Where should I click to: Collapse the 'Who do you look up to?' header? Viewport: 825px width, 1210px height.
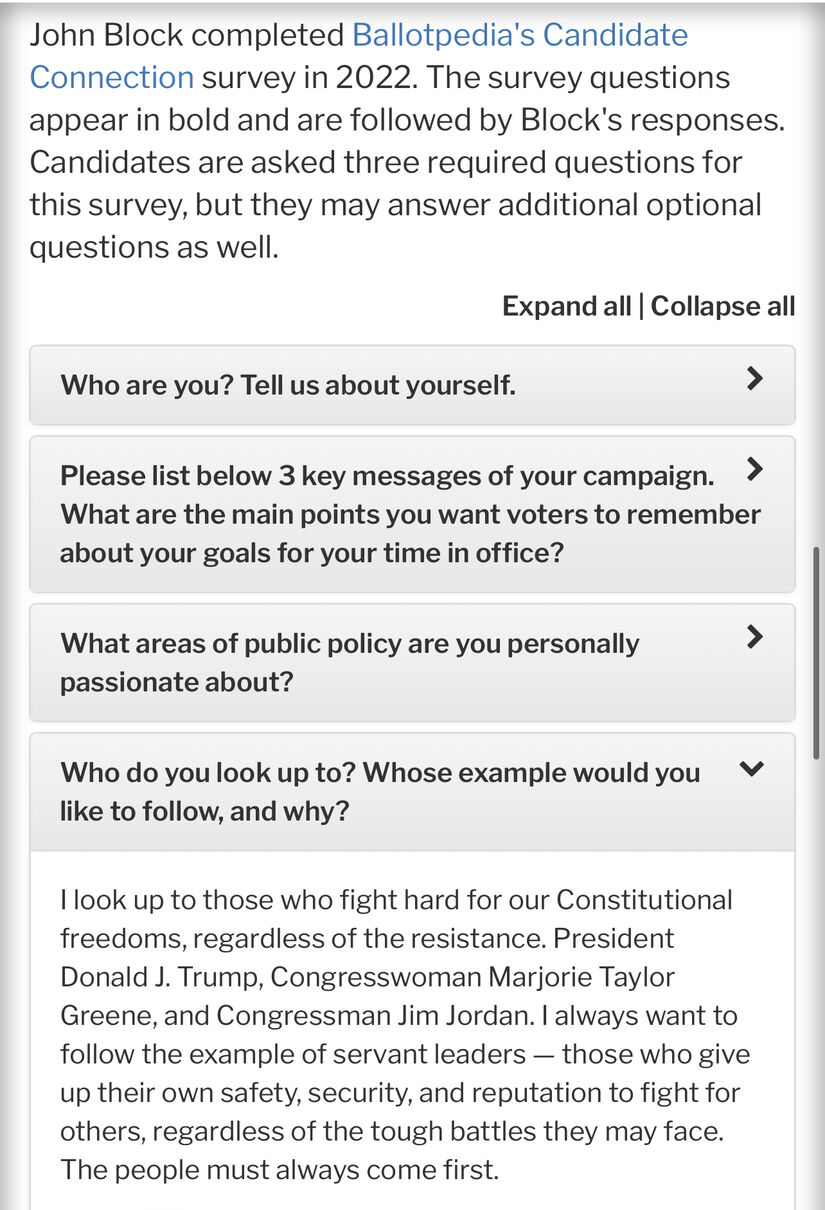(x=412, y=792)
